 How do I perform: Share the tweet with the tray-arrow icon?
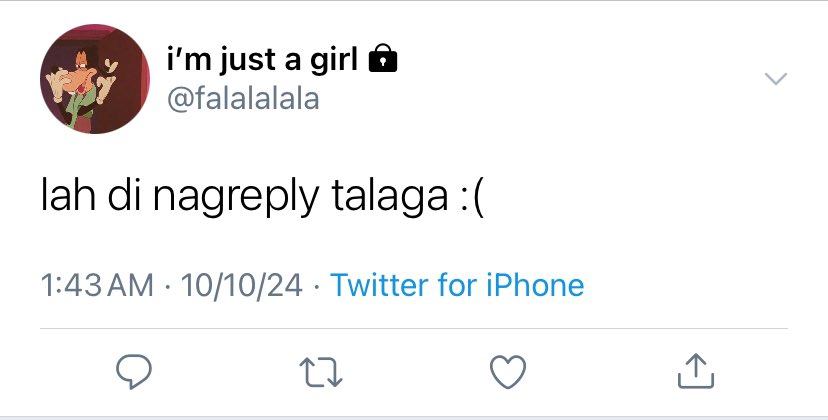[695, 371]
